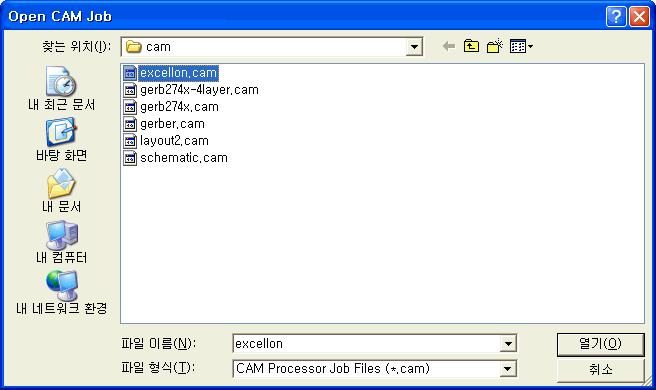
Task: Click the help question mark button
Action: tap(616, 17)
